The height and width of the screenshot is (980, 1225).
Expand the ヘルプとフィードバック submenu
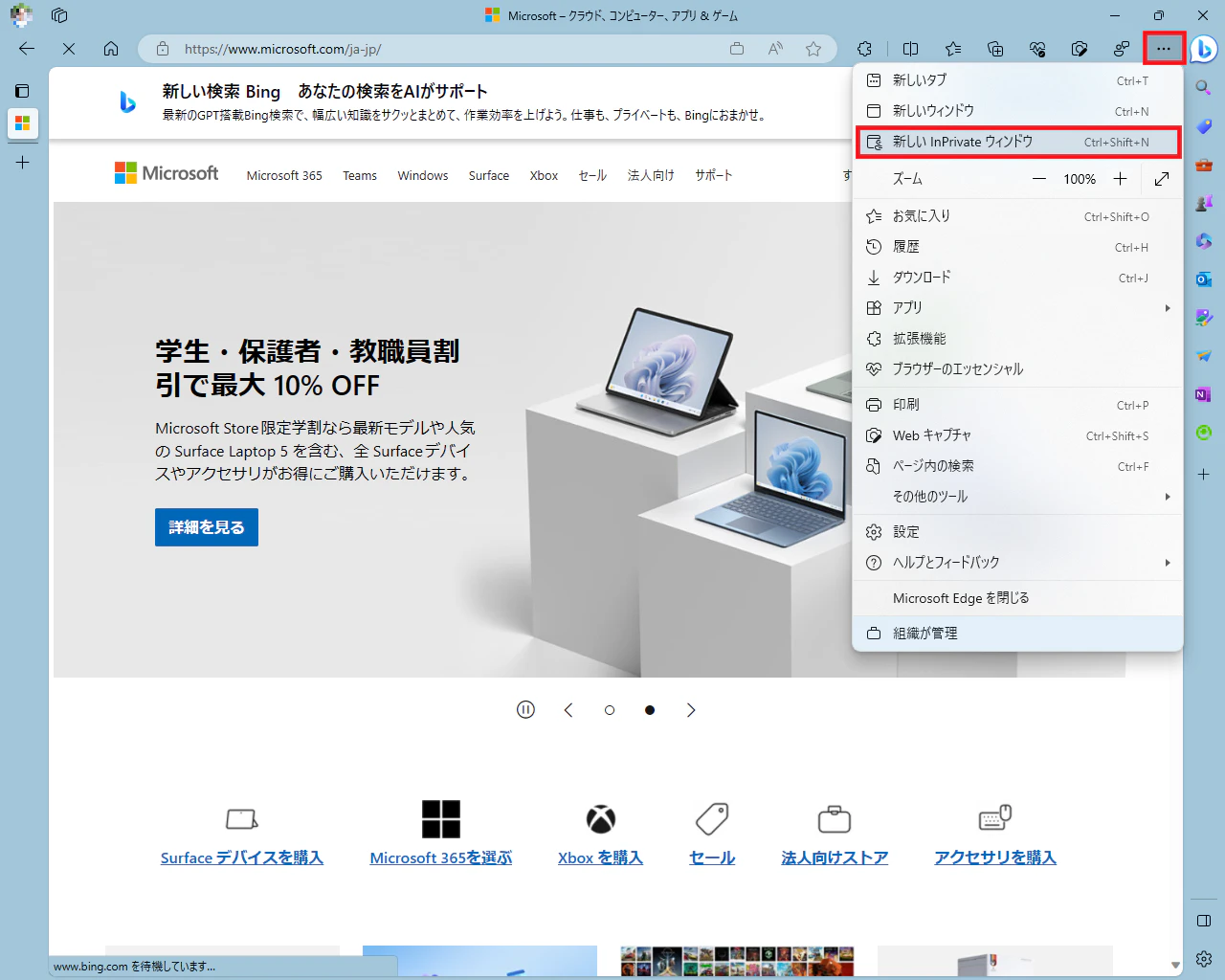click(1017, 562)
